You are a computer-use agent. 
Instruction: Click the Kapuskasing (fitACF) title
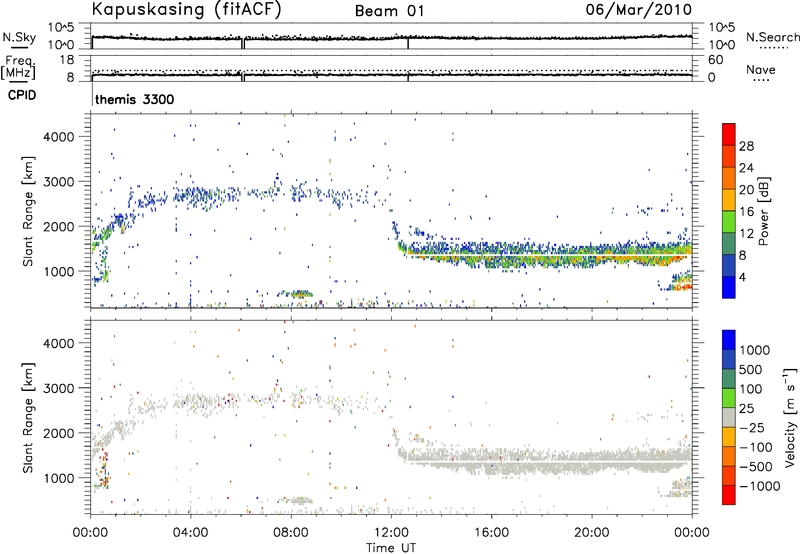186,9
